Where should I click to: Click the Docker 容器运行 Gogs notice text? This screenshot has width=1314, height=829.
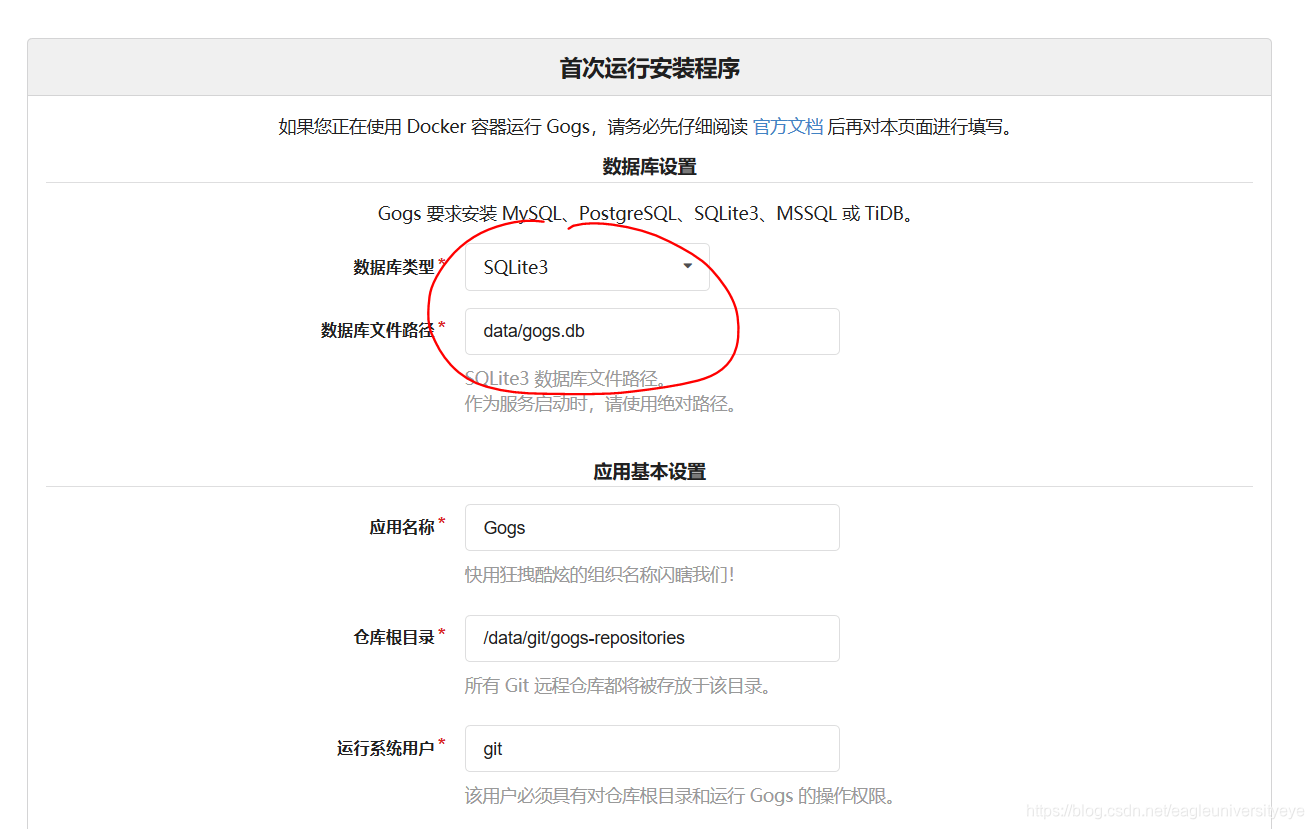[x=646, y=127]
